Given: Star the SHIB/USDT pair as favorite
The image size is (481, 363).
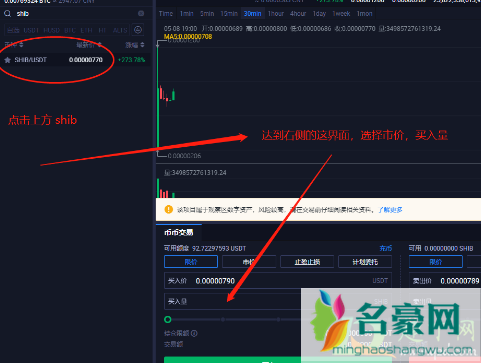Looking at the screenshot, I should click(7, 60).
